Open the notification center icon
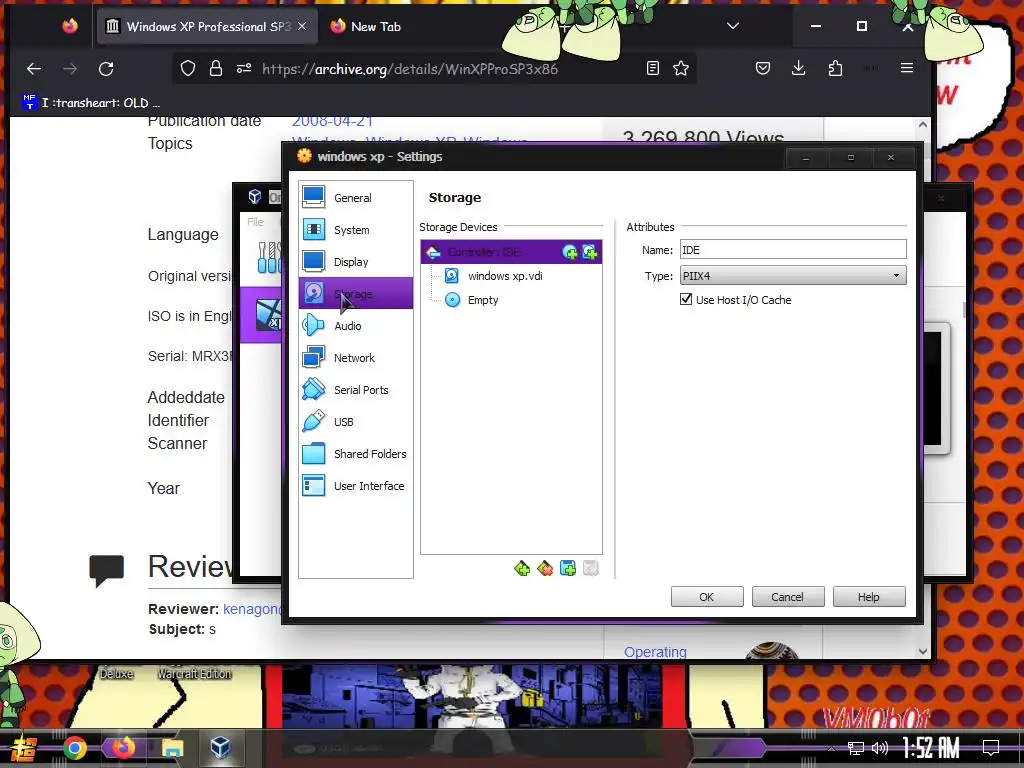 991,747
